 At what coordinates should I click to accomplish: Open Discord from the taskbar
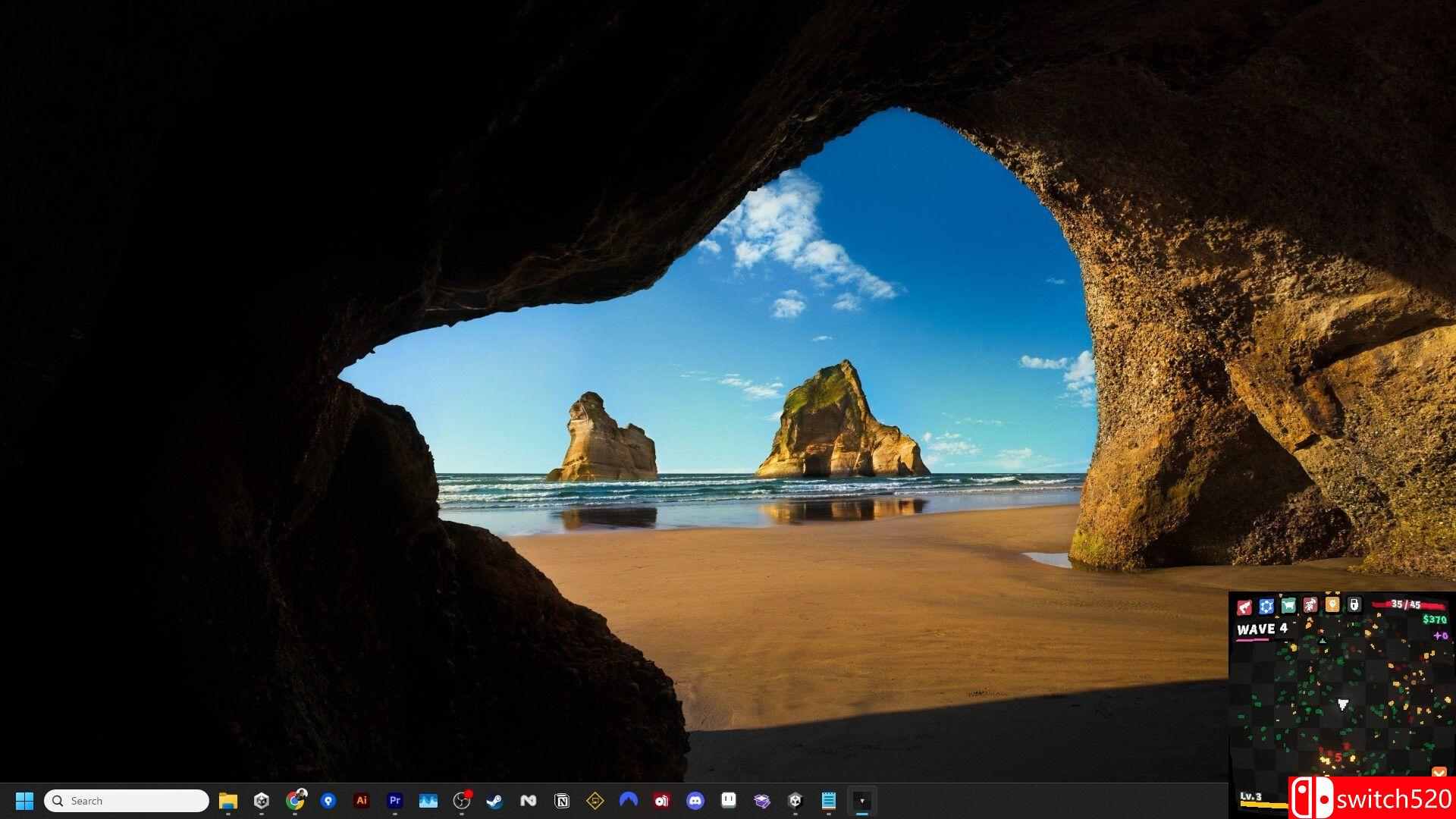point(695,801)
